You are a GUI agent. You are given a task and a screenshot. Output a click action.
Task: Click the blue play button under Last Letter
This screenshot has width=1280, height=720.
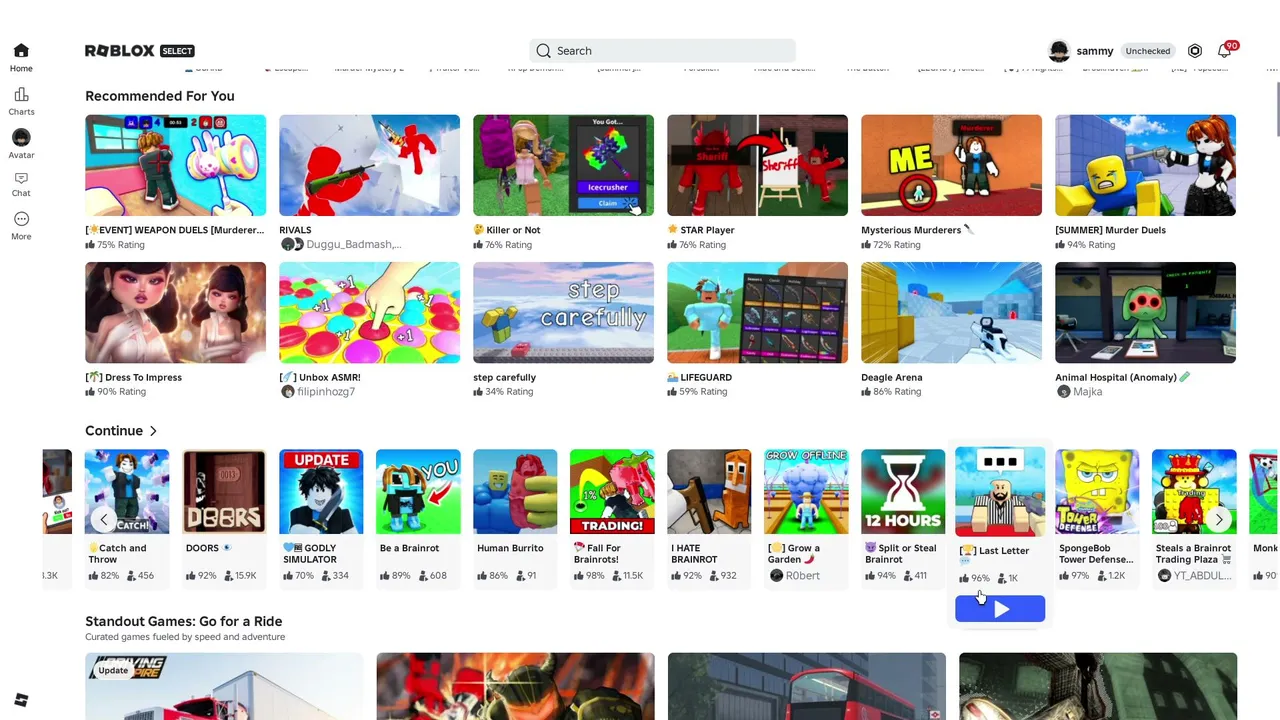pyautogui.click(x=1000, y=609)
